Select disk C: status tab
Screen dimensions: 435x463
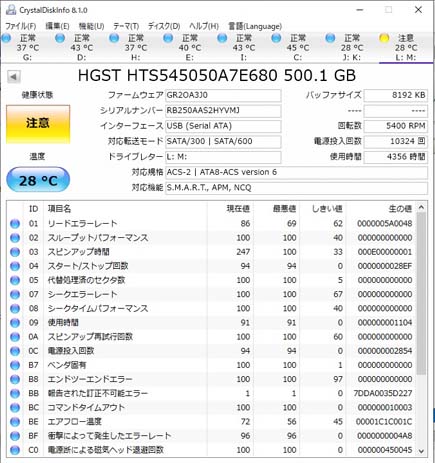[x=297, y=47]
